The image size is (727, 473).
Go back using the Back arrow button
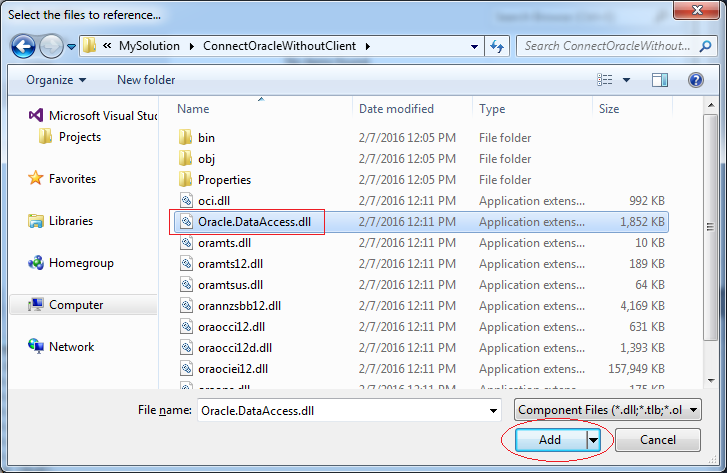click(23, 46)
